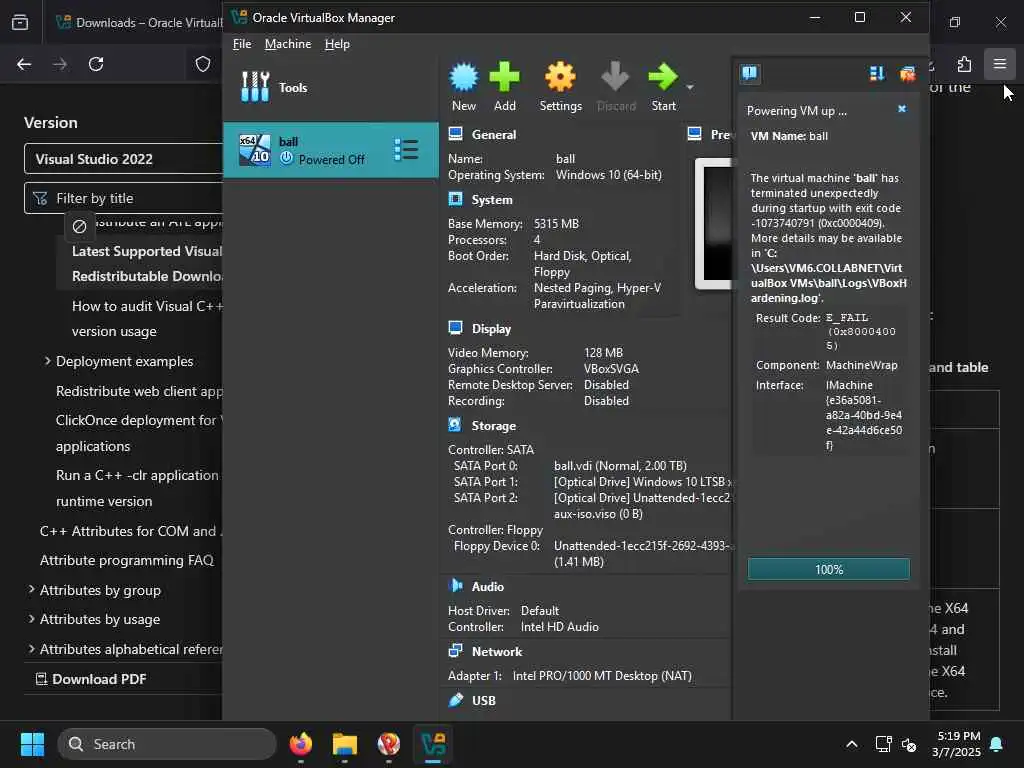
Task: Click the browser shield tracking protection icon
Action: click(203, 64)
